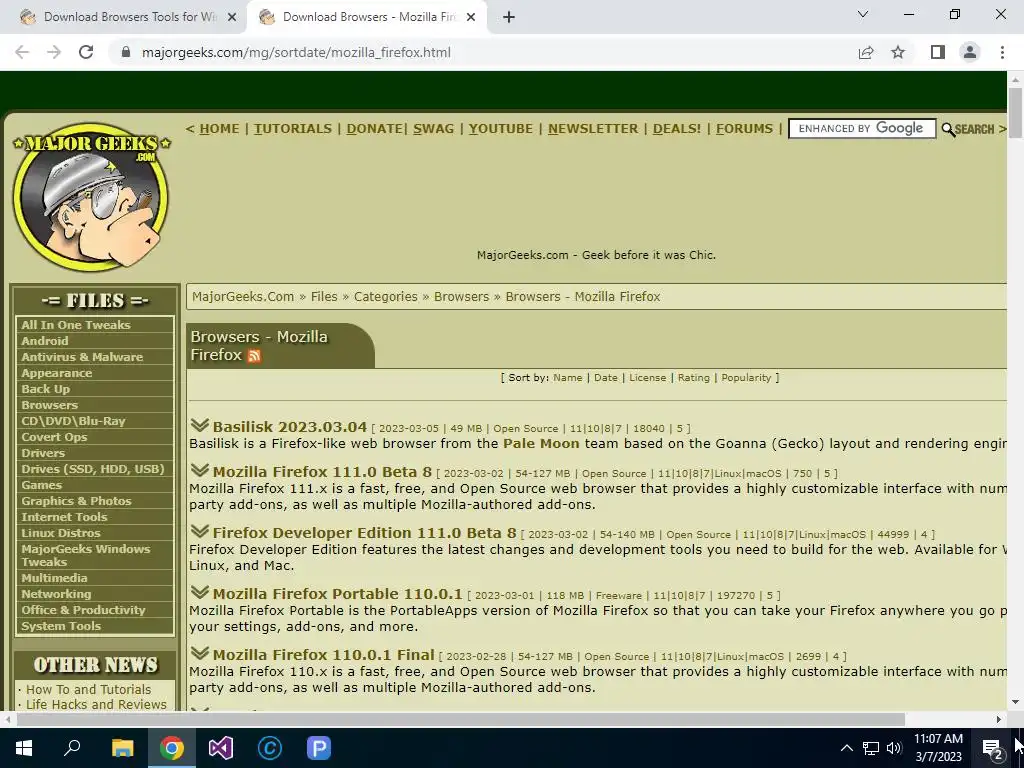The image size is (1024, 768).
Task: Click the Chrome taskbar icon
Action: coord(172,748)
